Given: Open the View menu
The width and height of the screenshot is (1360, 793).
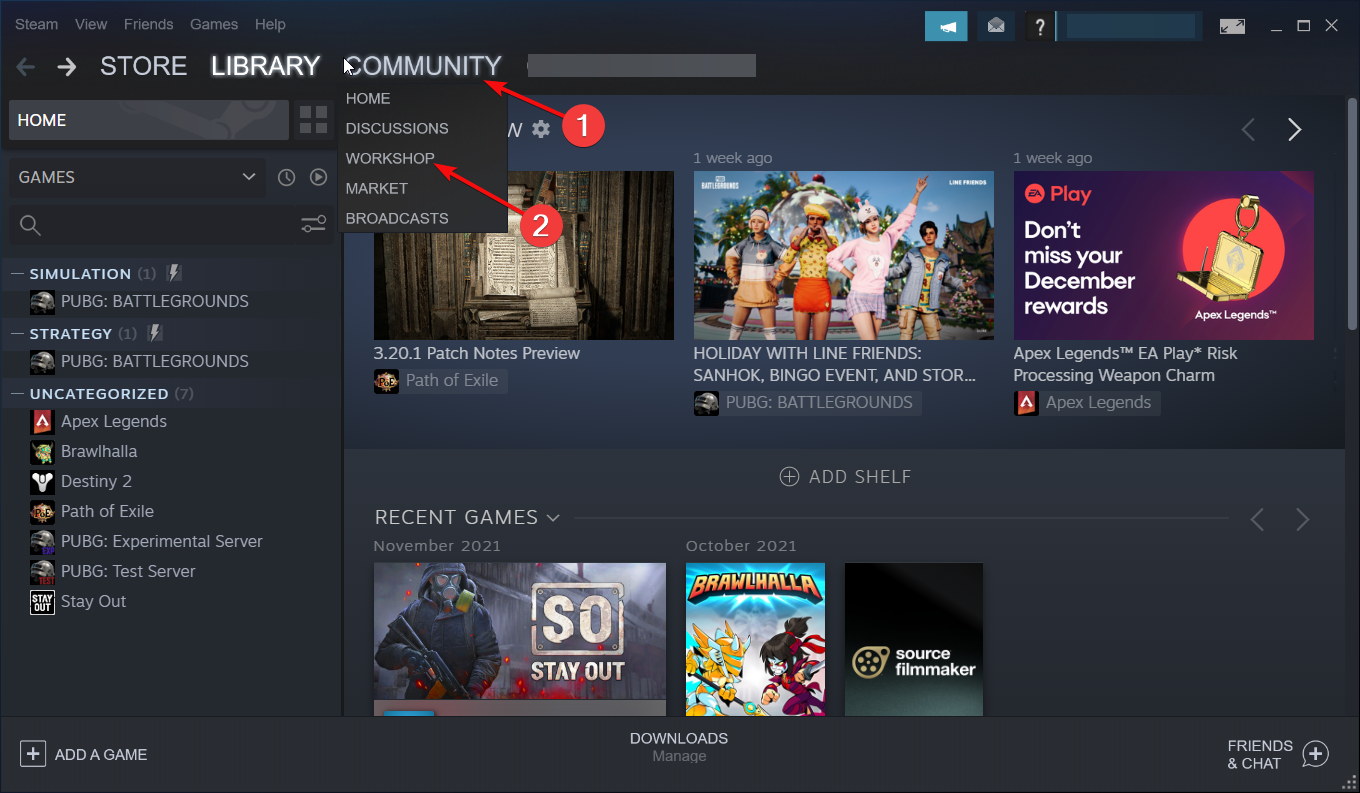Looking at the screenshot, I should (91, 24).
